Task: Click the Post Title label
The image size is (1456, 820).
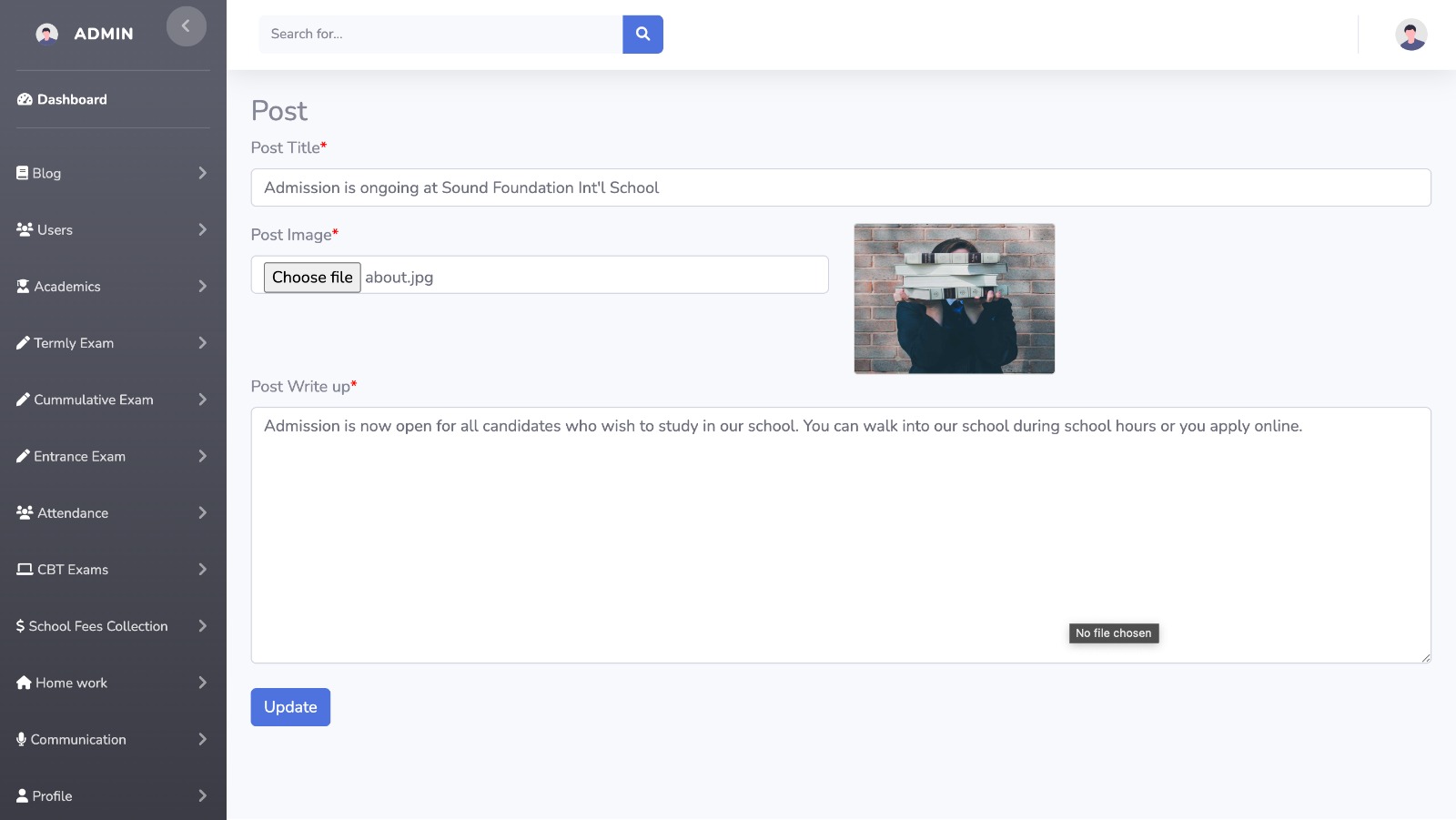Action: tap(289, 147)
